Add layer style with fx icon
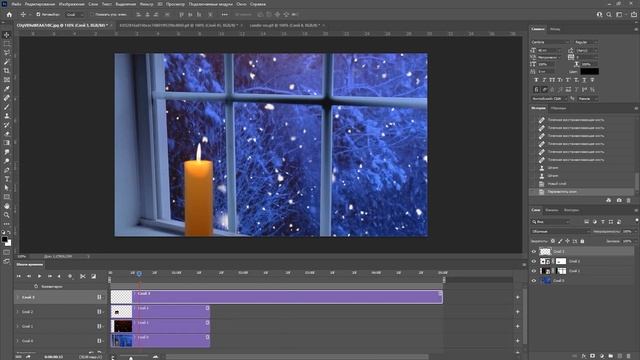Image resolution: width=640 pixels, height=360 pixels. point(584,356)
